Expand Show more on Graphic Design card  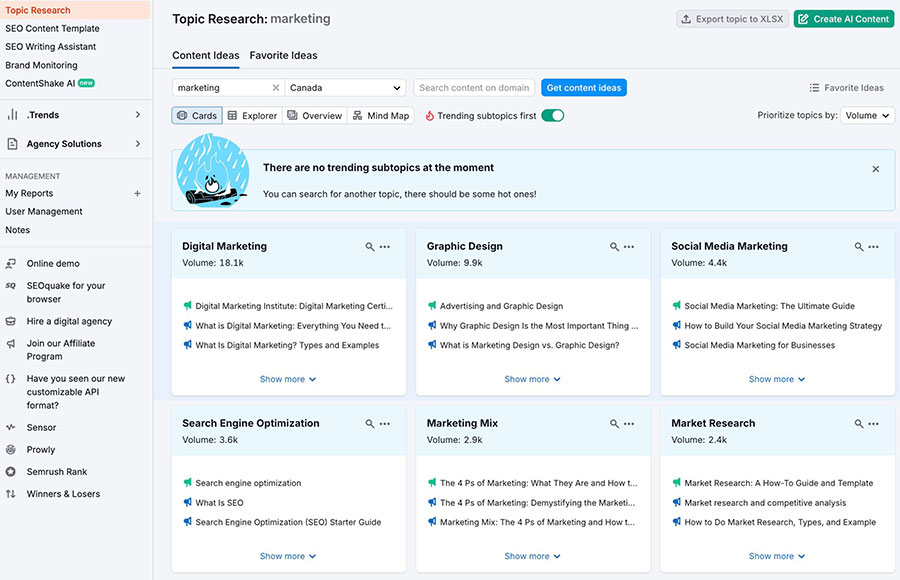(533, 379)
